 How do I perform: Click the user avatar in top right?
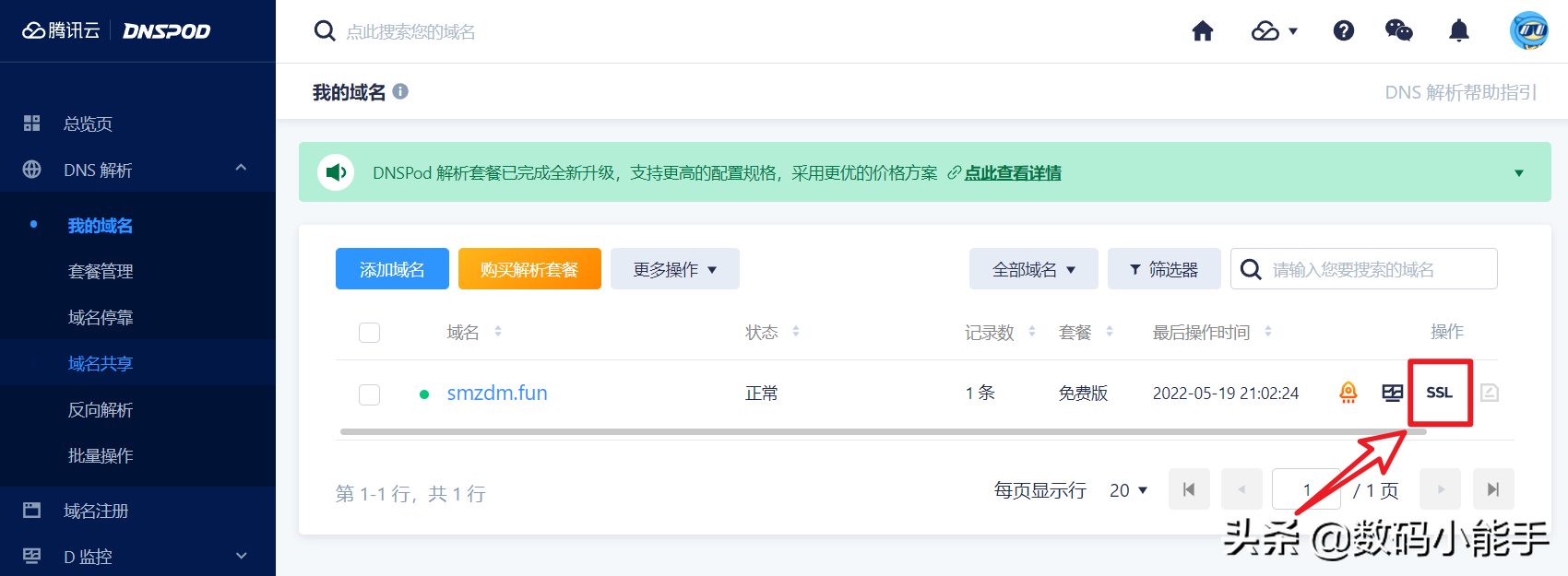[x=1528, y=31]
